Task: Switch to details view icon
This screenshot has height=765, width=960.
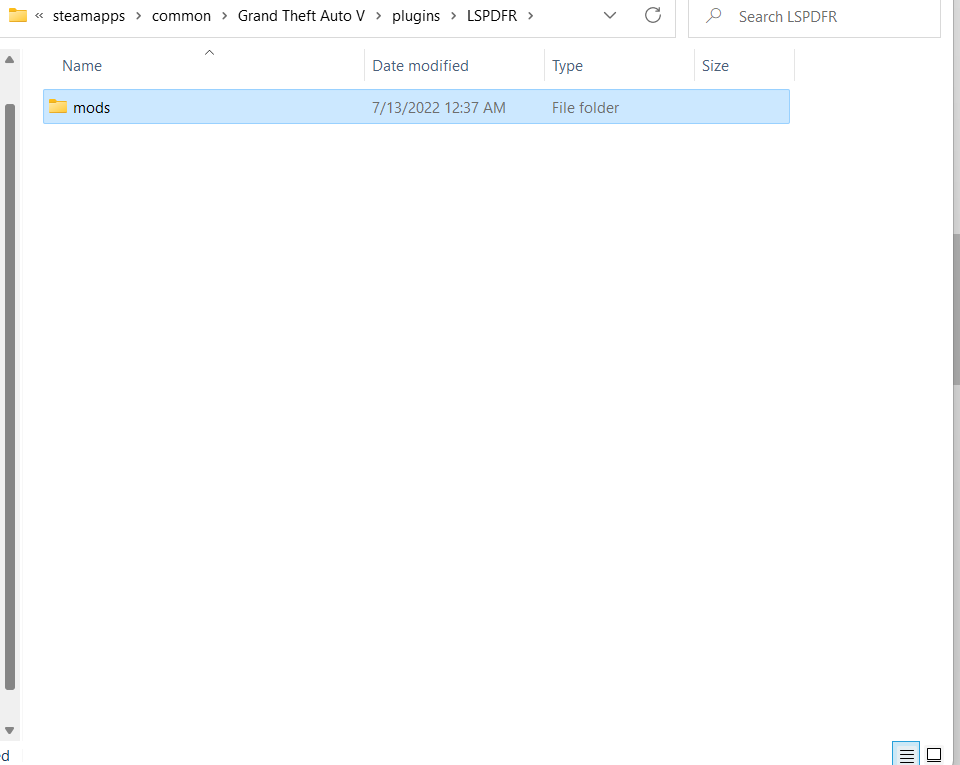Action: point(906,755)
